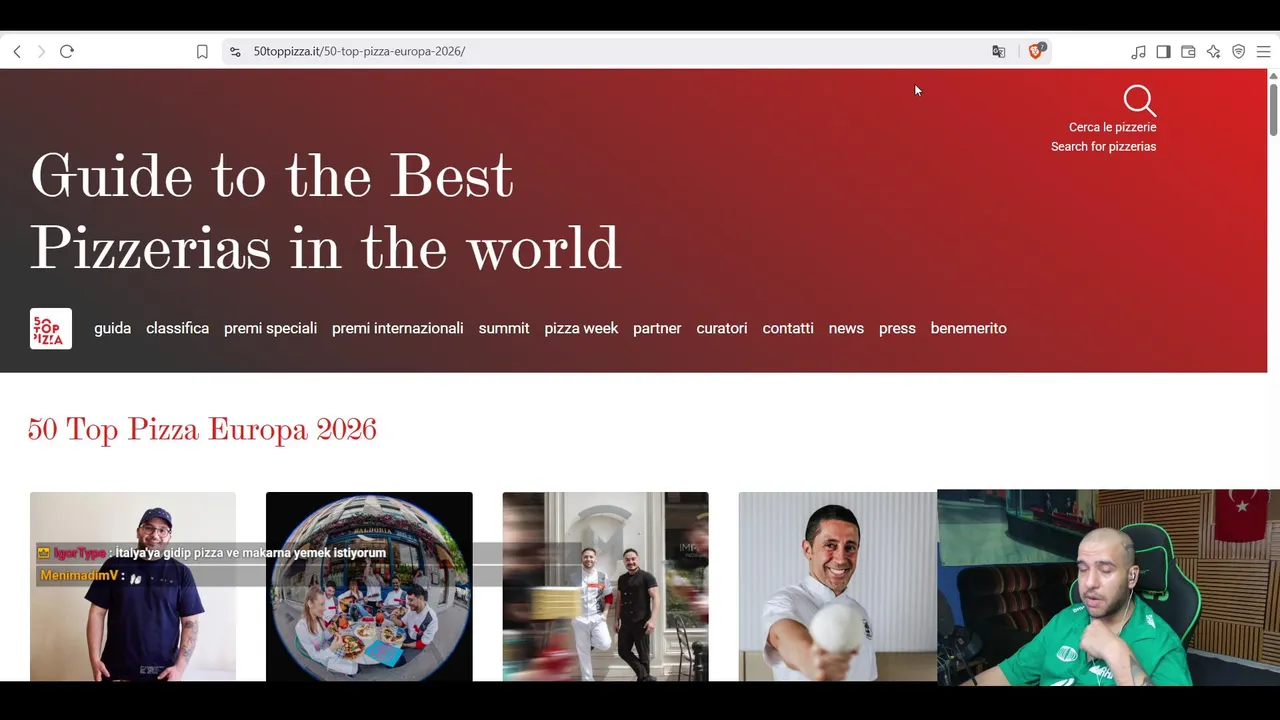Viewport: 1280px width, 720px height.
Task: Toggle the browser sidebar panel icon
Action: [x=1163, y=52]
